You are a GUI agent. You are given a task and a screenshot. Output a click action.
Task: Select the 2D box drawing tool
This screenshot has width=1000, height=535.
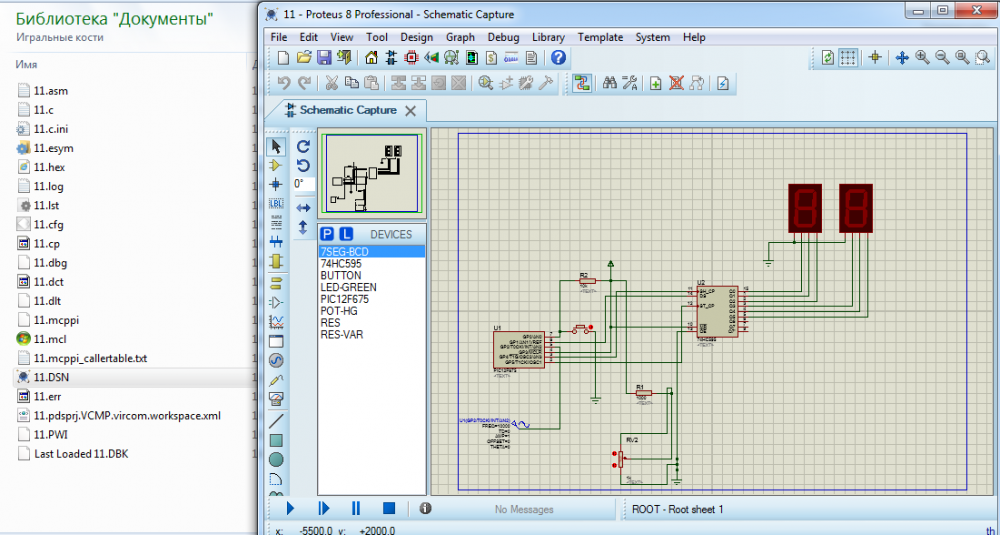[276, 441]
